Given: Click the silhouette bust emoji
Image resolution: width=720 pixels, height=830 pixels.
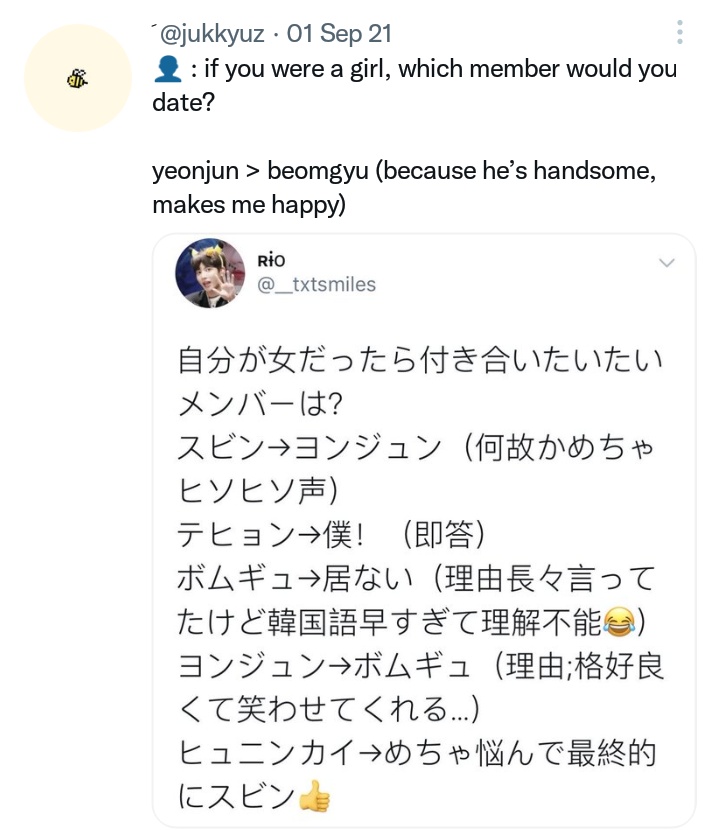Looking at the screenshot, I should point(167,69).
